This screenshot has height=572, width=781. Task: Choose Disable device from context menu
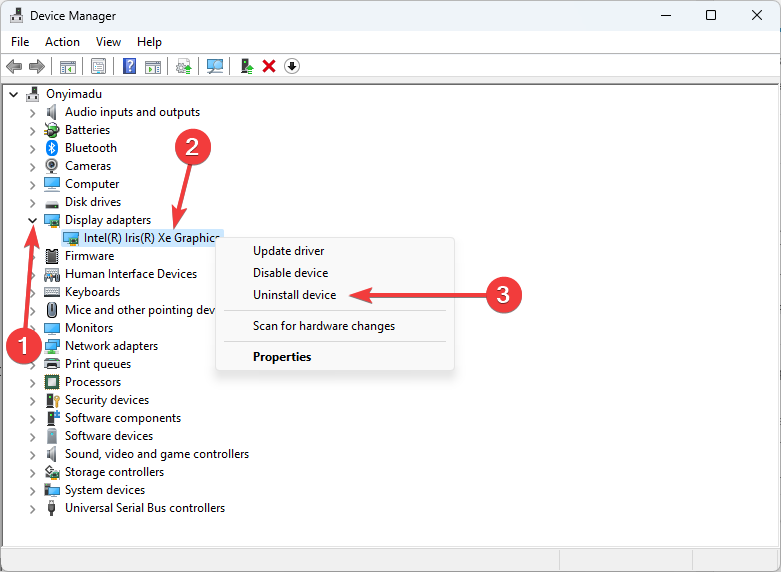pos(290,273)
